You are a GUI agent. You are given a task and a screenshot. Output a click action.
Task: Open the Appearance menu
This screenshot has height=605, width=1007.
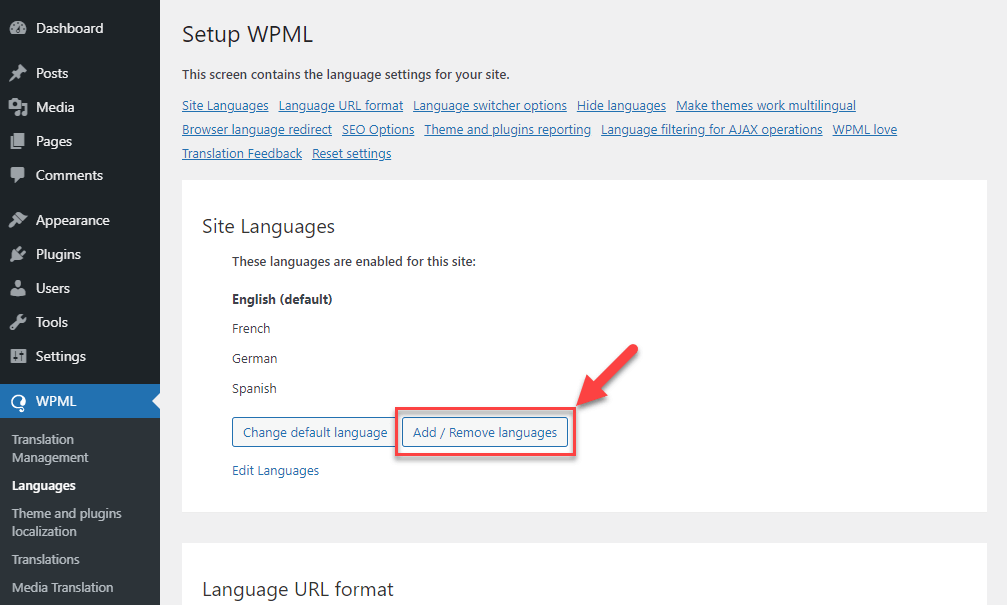click(73, 220)
